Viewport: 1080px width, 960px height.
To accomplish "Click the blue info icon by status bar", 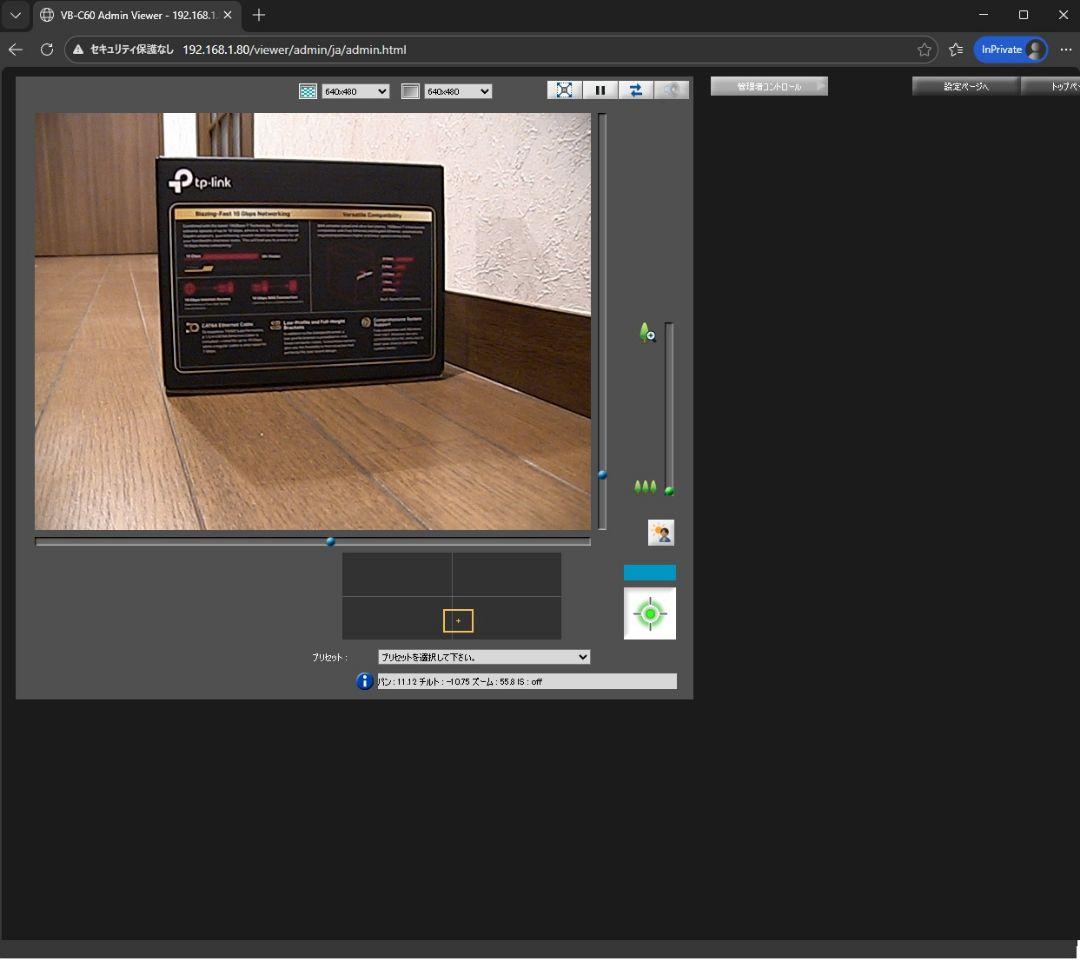I will pos(365,681).
